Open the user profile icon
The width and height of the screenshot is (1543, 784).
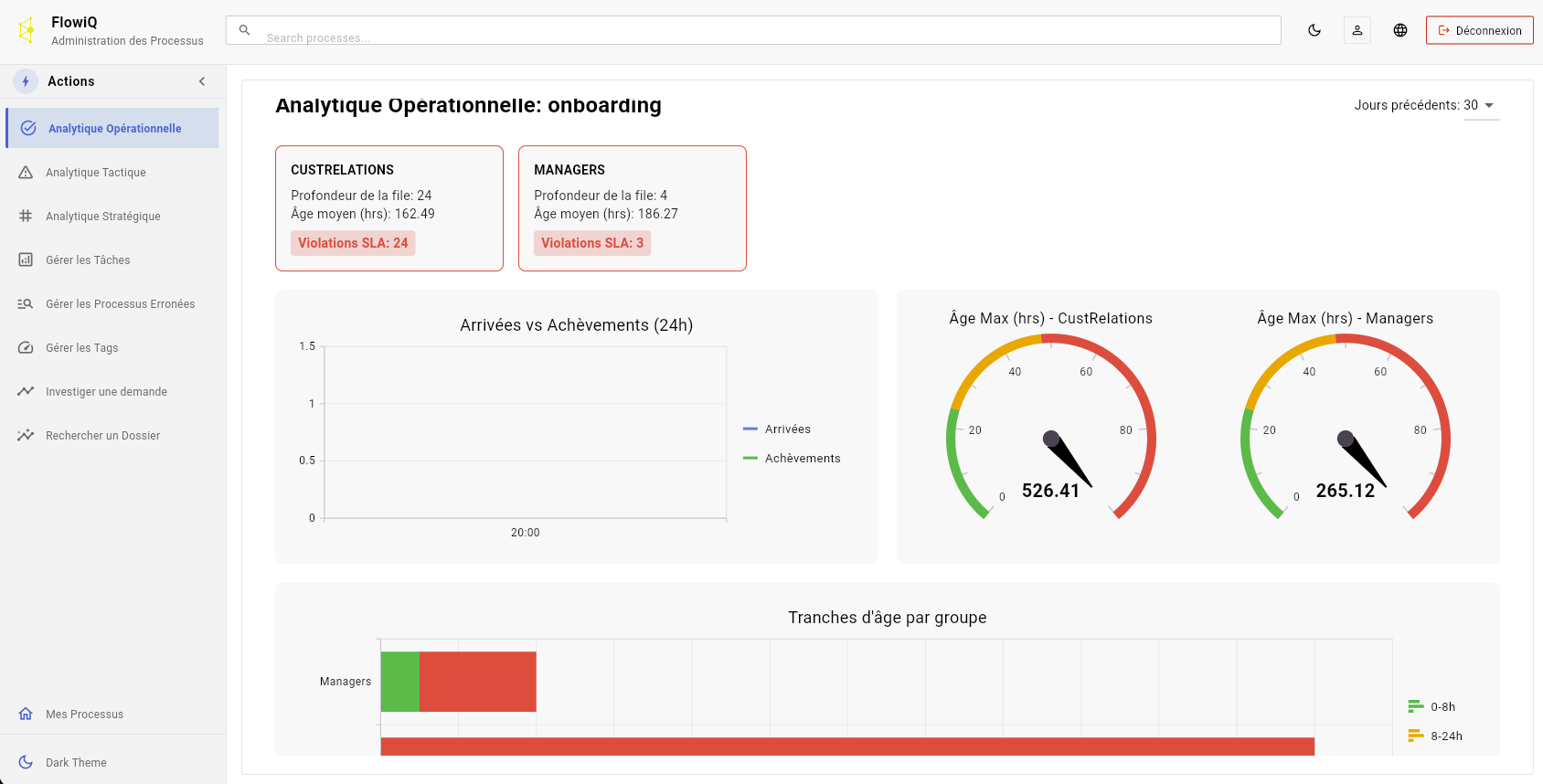[x=1357, y=30]
